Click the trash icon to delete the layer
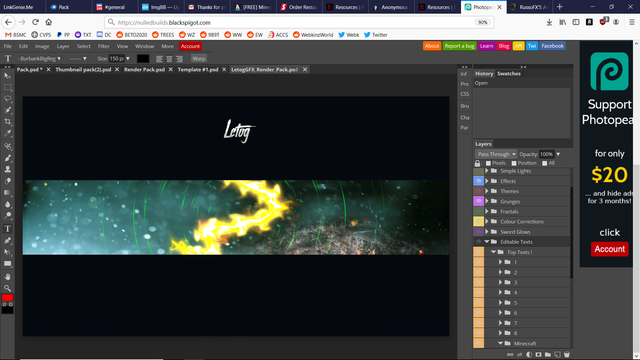 [567, 355]
